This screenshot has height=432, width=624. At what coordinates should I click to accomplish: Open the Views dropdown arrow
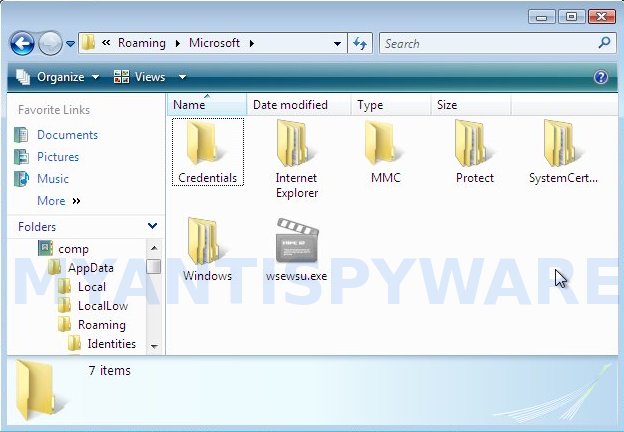click(x=182, y=77)
